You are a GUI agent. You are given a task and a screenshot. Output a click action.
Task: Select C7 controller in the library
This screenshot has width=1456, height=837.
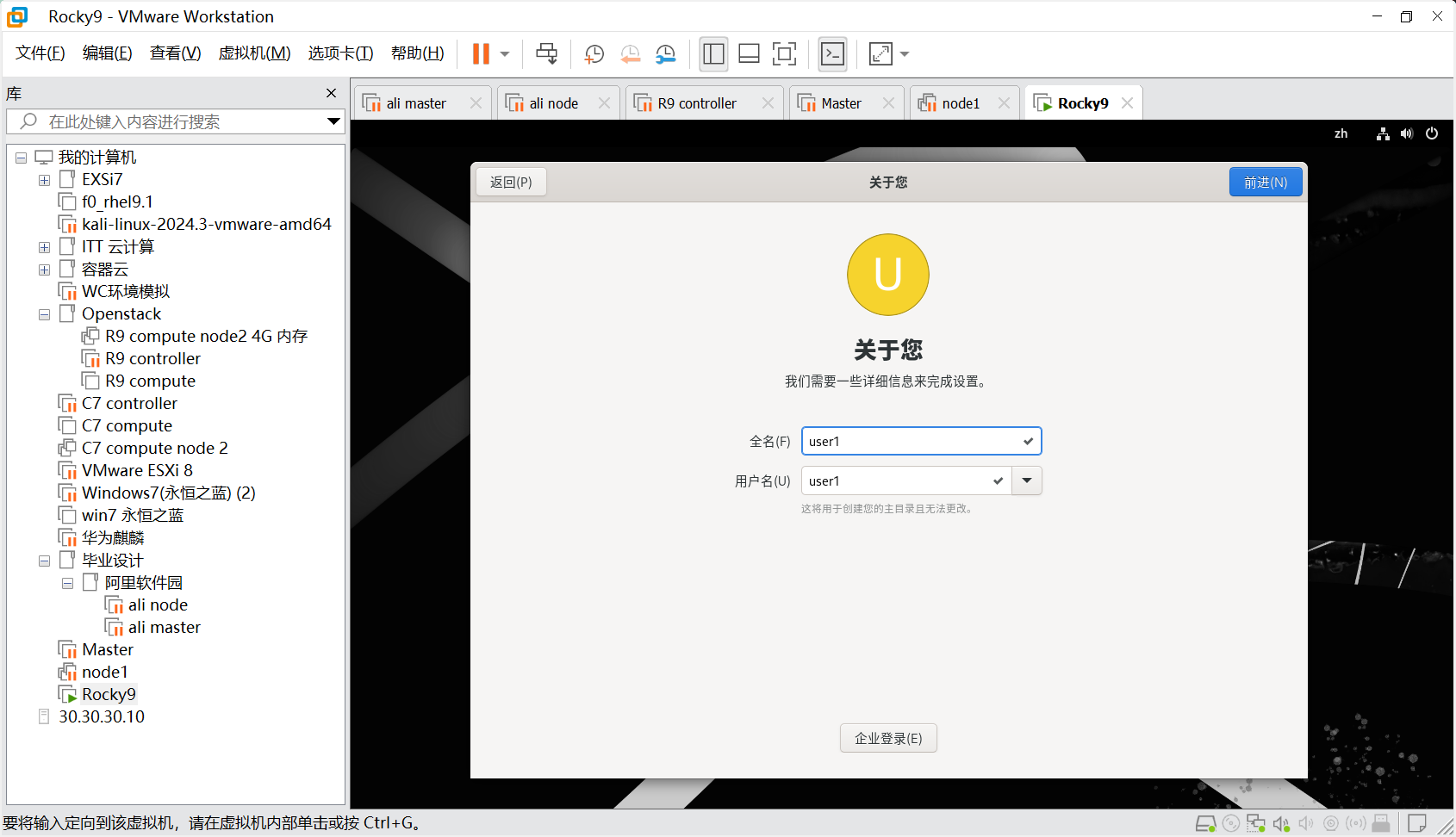pos(129,403)
